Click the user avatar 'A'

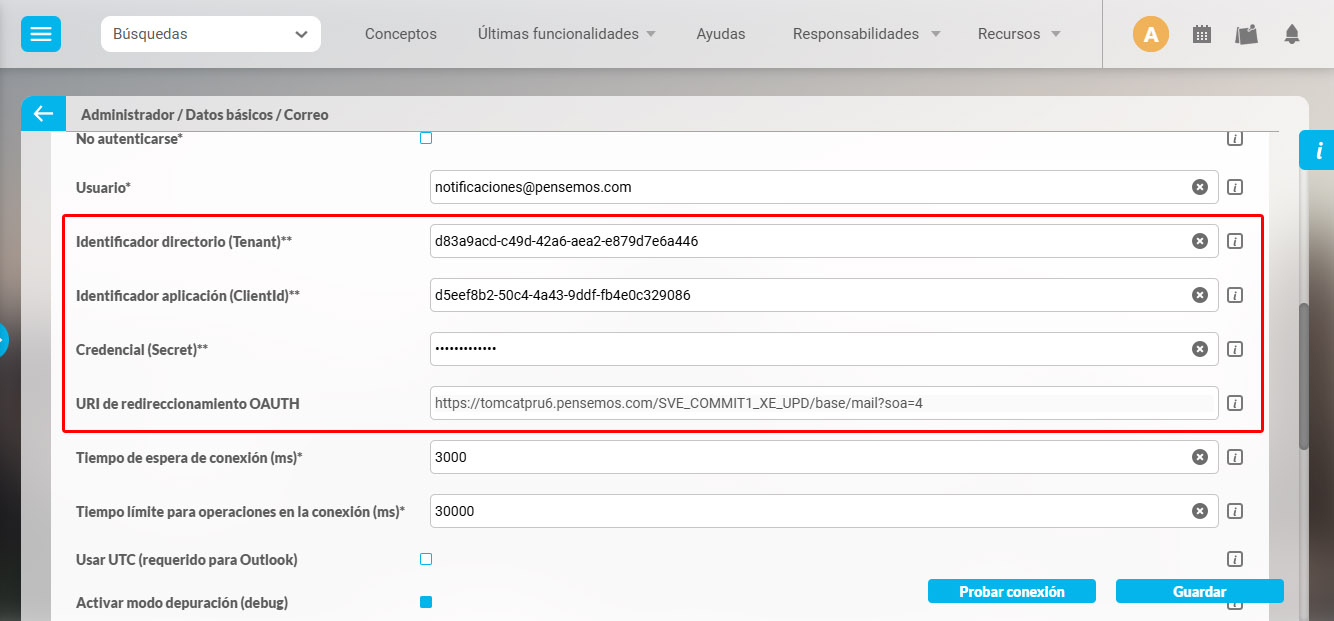coord(1150,35)
